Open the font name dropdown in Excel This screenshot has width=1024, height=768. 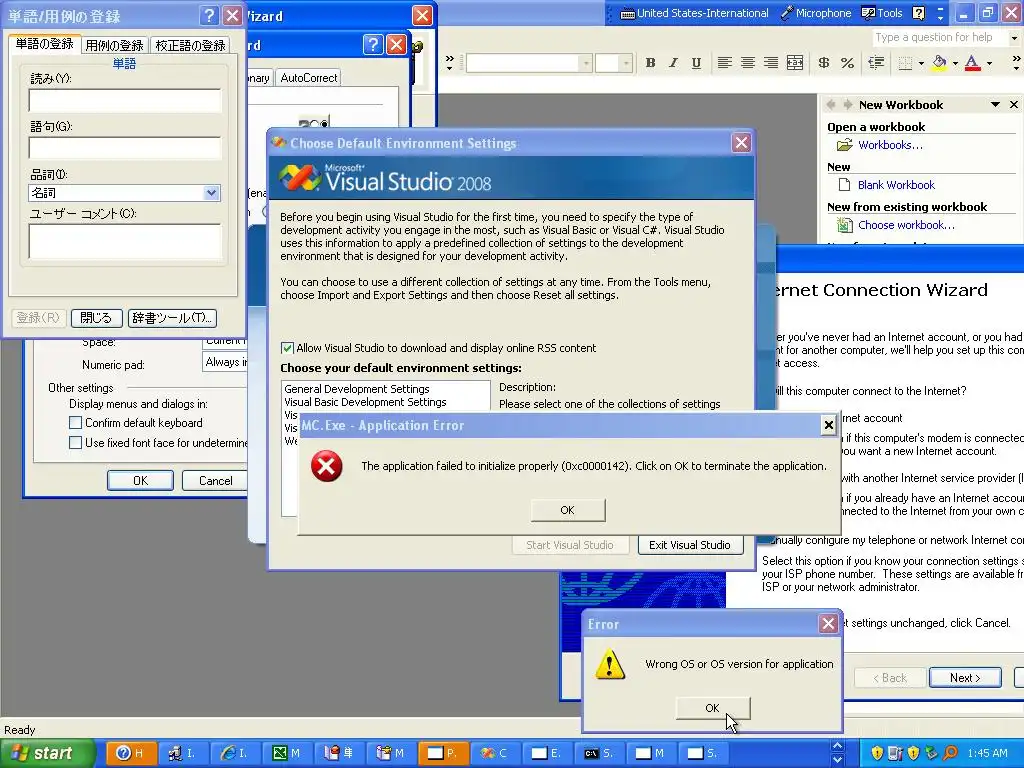[586, 63]
